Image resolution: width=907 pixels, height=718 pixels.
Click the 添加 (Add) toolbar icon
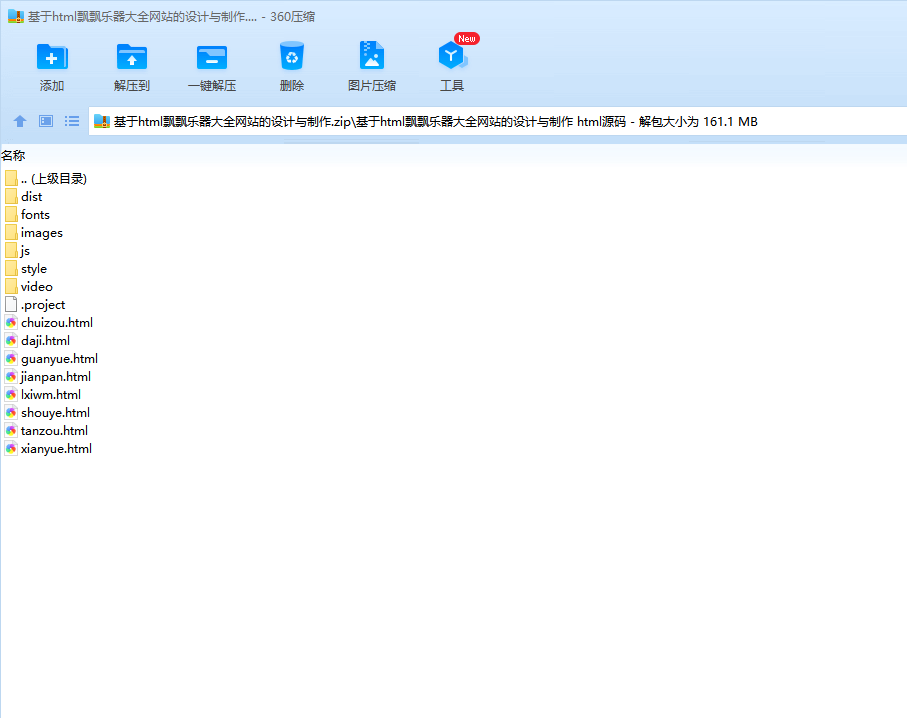(x=52, y=57)
